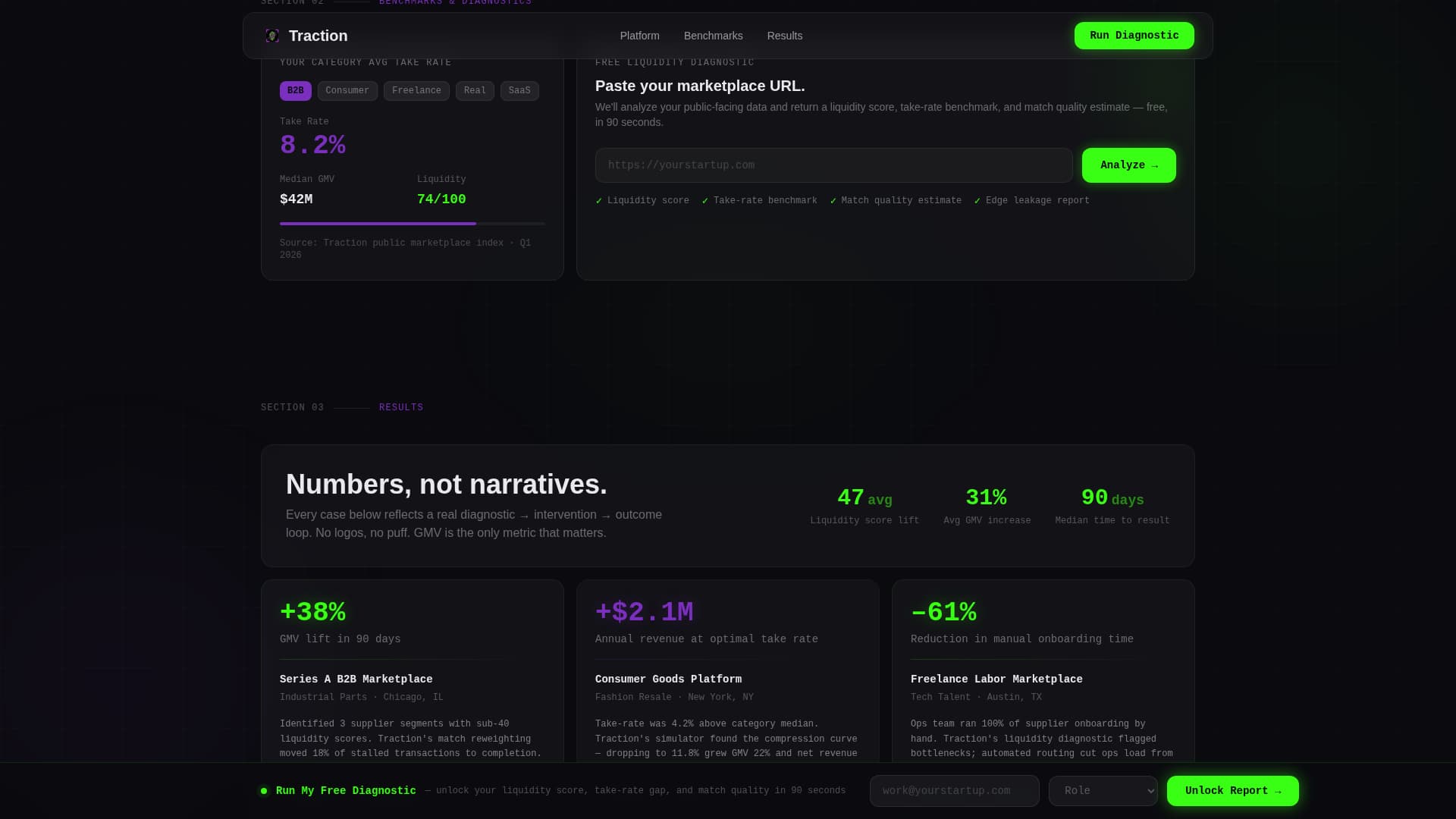Click the Traction logo icon

point(272,36)
